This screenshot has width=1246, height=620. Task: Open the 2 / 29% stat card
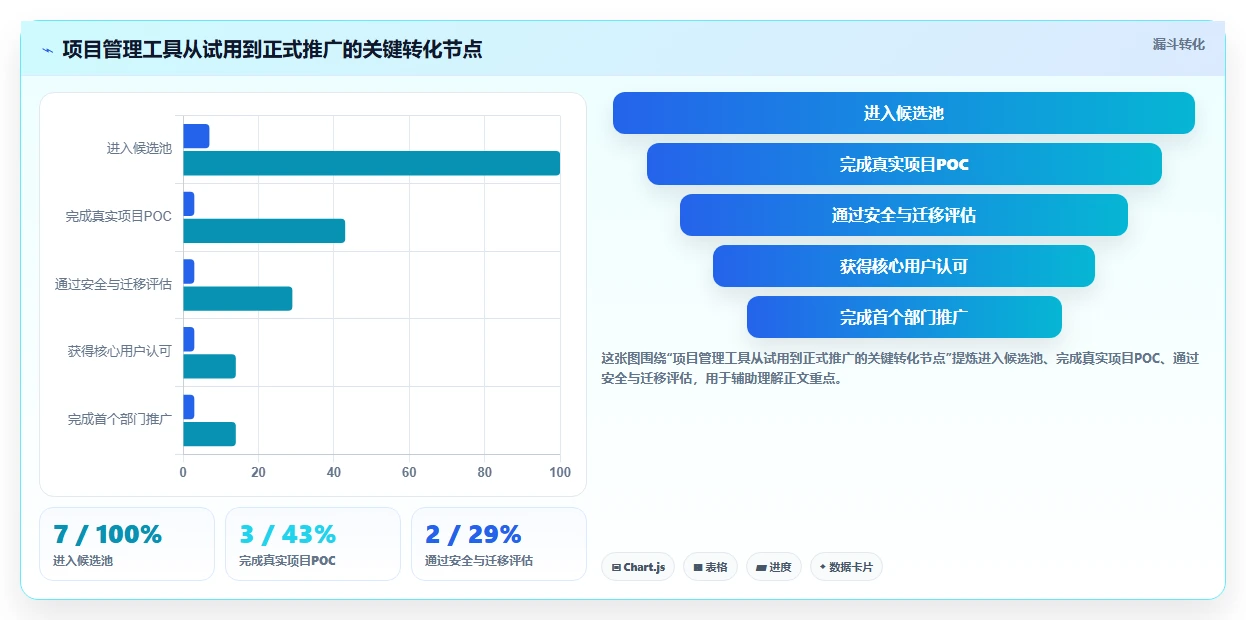[499, 544]
